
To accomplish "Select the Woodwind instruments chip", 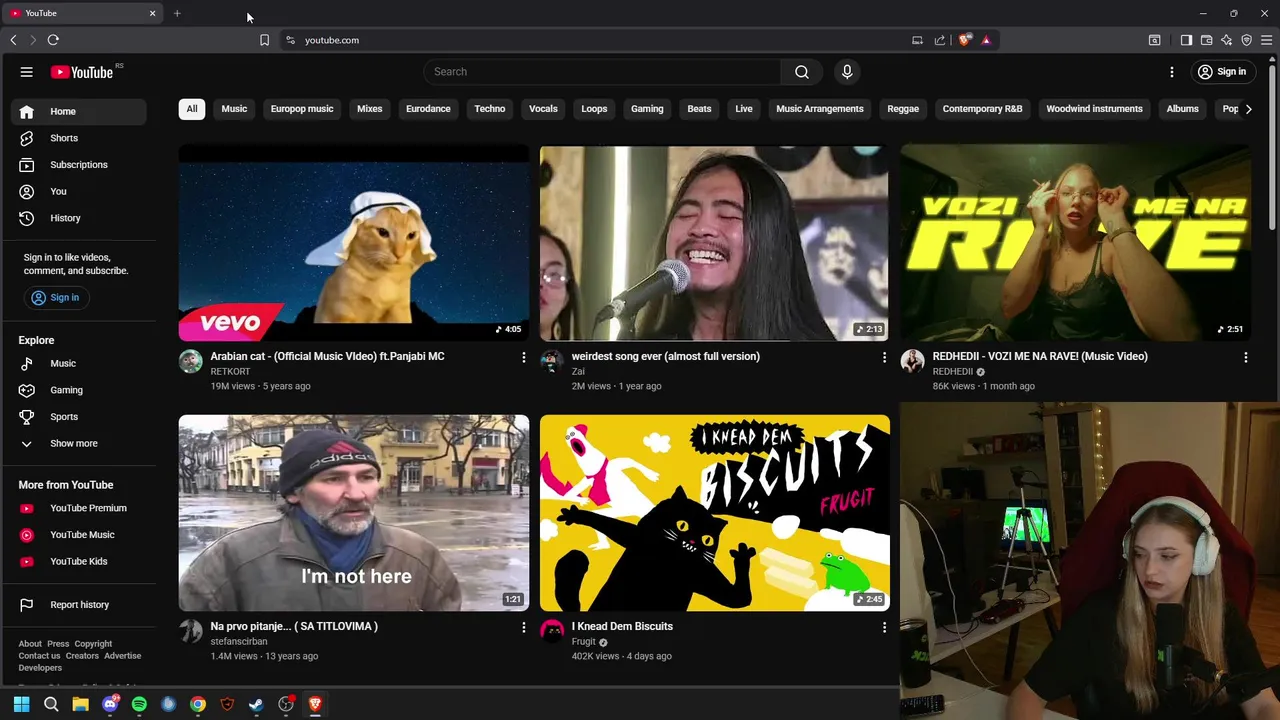I will (1094, 109).
